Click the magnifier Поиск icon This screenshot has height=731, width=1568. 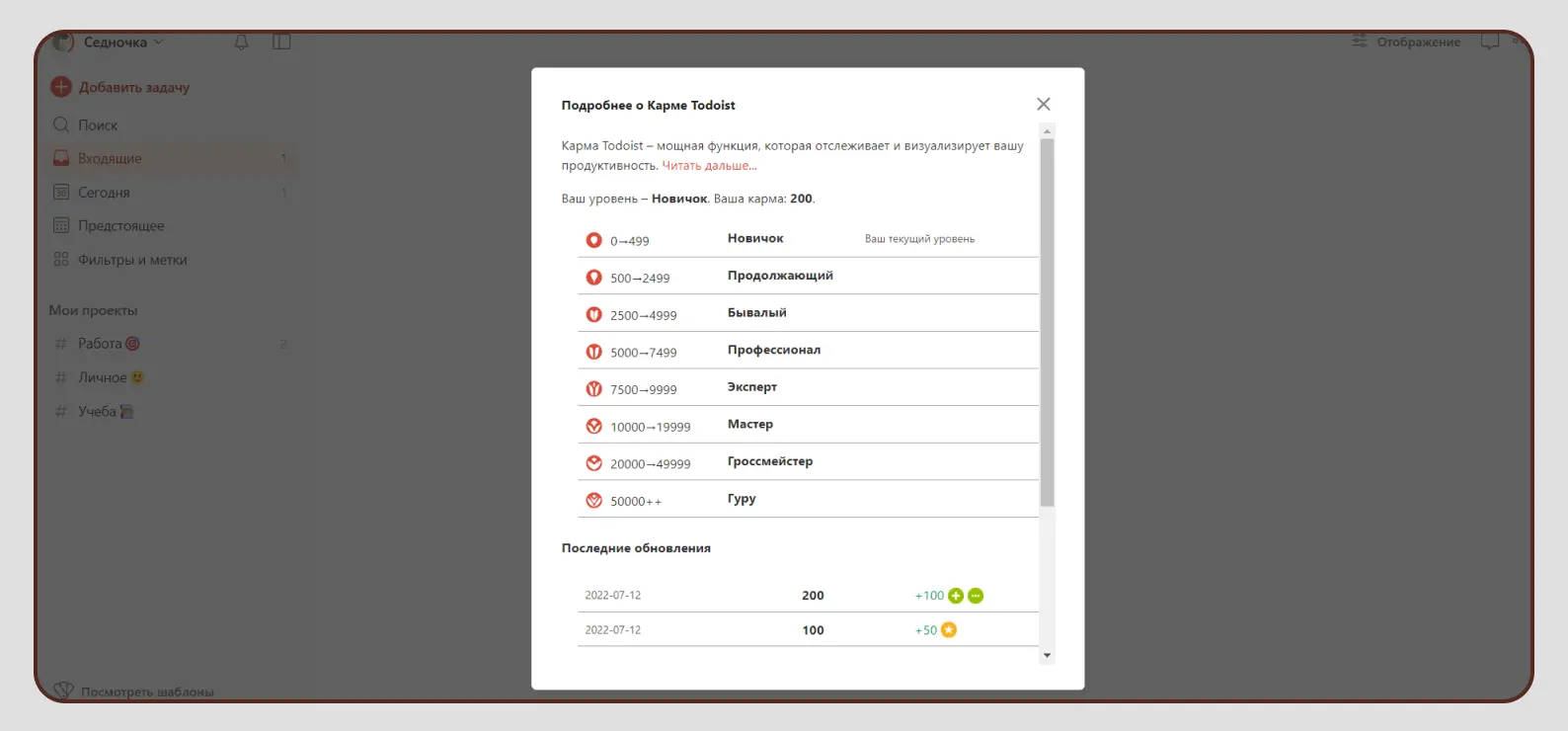(61, 124)
